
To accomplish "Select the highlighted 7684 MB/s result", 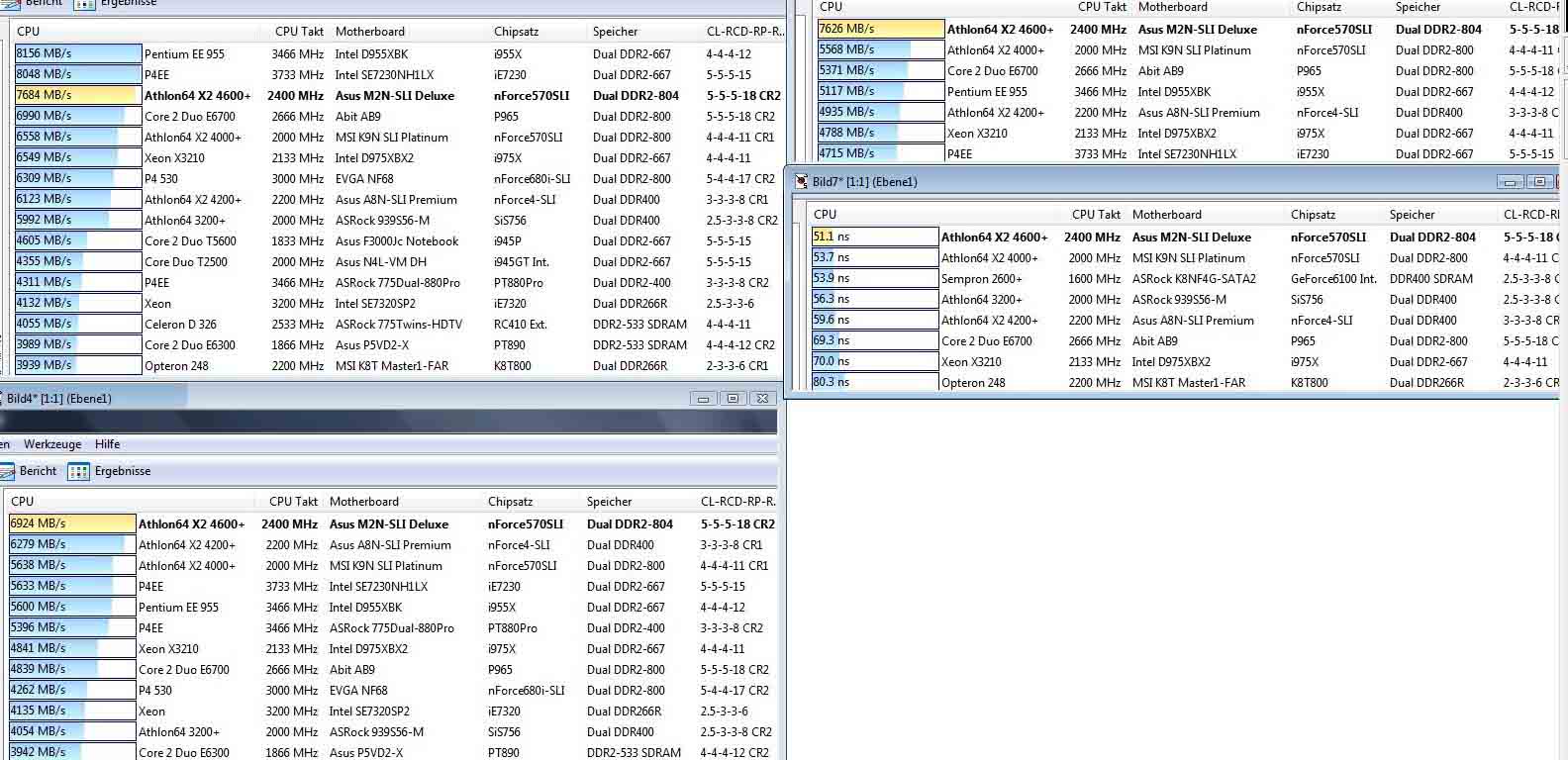I will pyautogui.click(x=78, y=95).
